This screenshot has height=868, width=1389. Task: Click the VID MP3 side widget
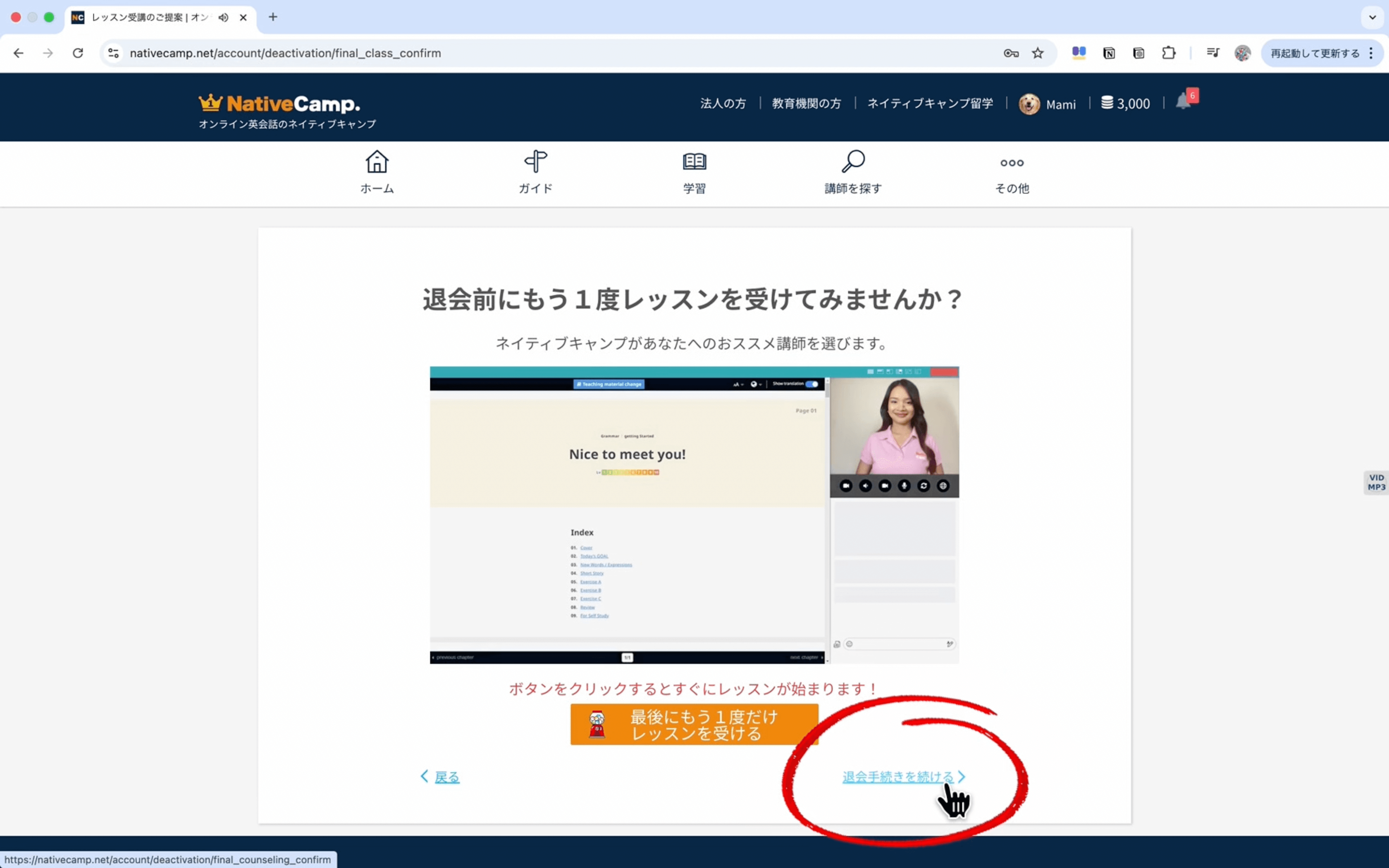[1376, 482]
